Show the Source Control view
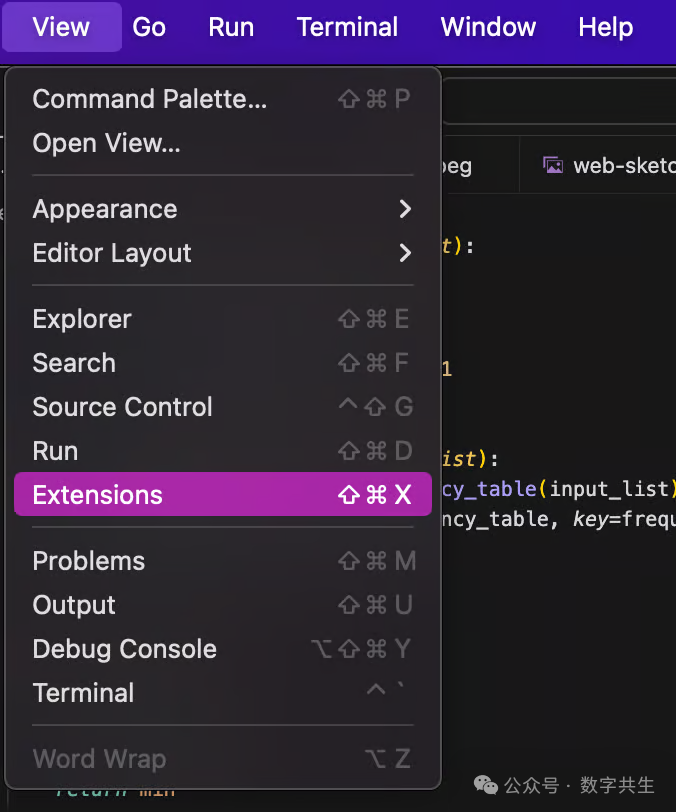676x812 pixels. pyautogui.click(x=122, y=407)
